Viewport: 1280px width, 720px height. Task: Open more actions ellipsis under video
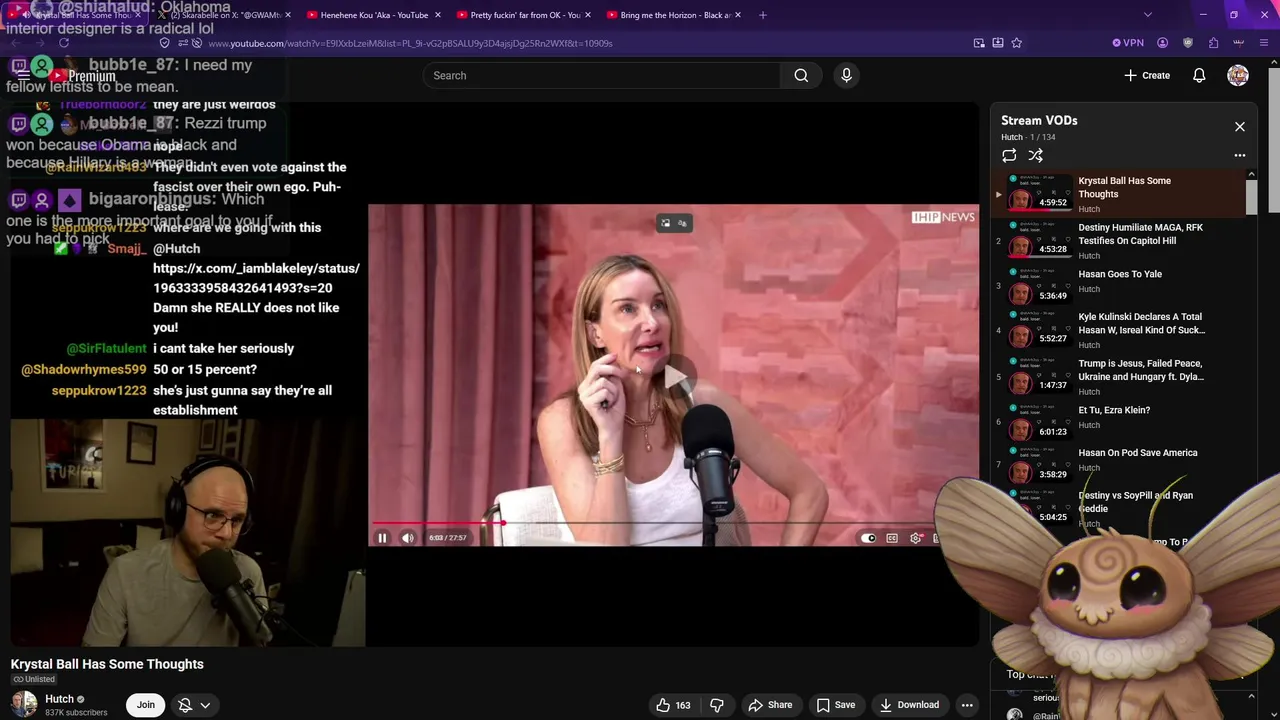click(x=967, y=705)
